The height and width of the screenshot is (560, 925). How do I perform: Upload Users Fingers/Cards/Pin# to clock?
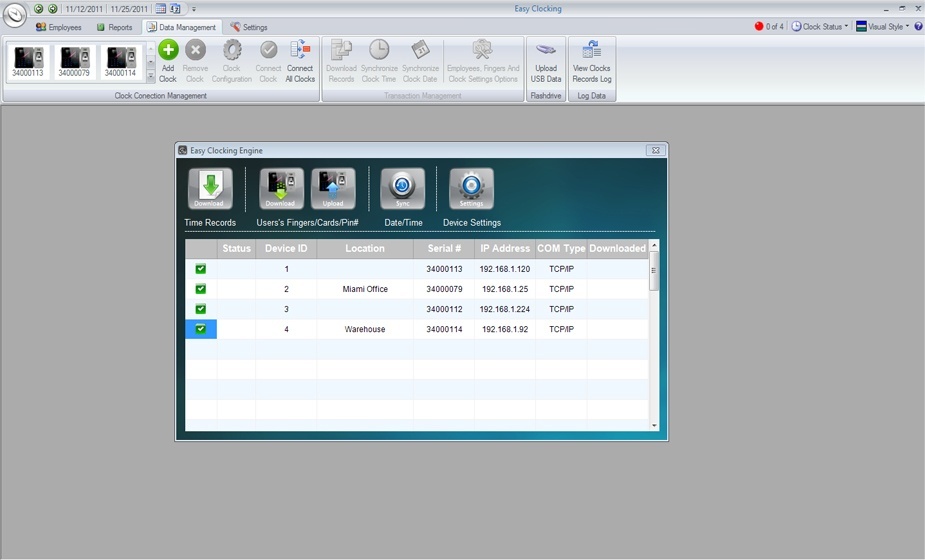pyautogui.click(x=333, y=189)
